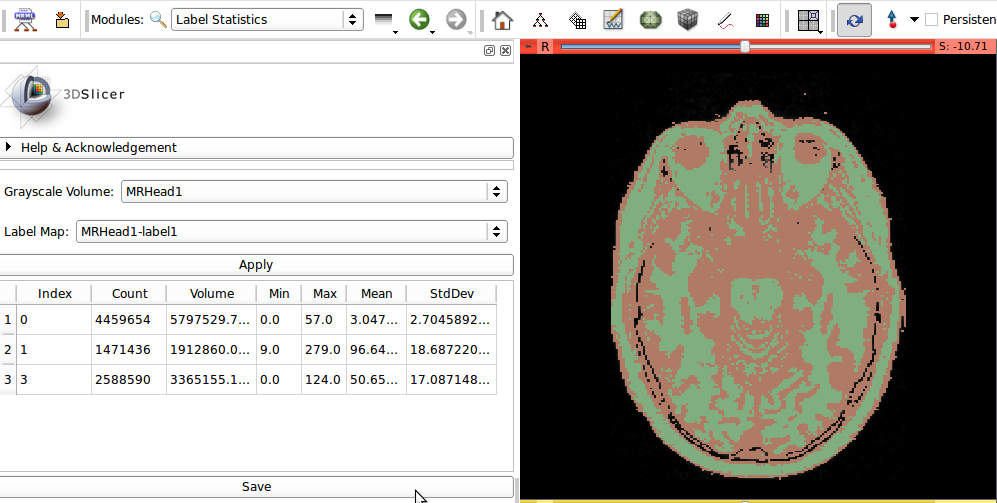The height and width of the screenshot is (503, 997).
Task: Click the pin icon in the red slice bar
Action: pyautogui.click(x=527, y=46)
